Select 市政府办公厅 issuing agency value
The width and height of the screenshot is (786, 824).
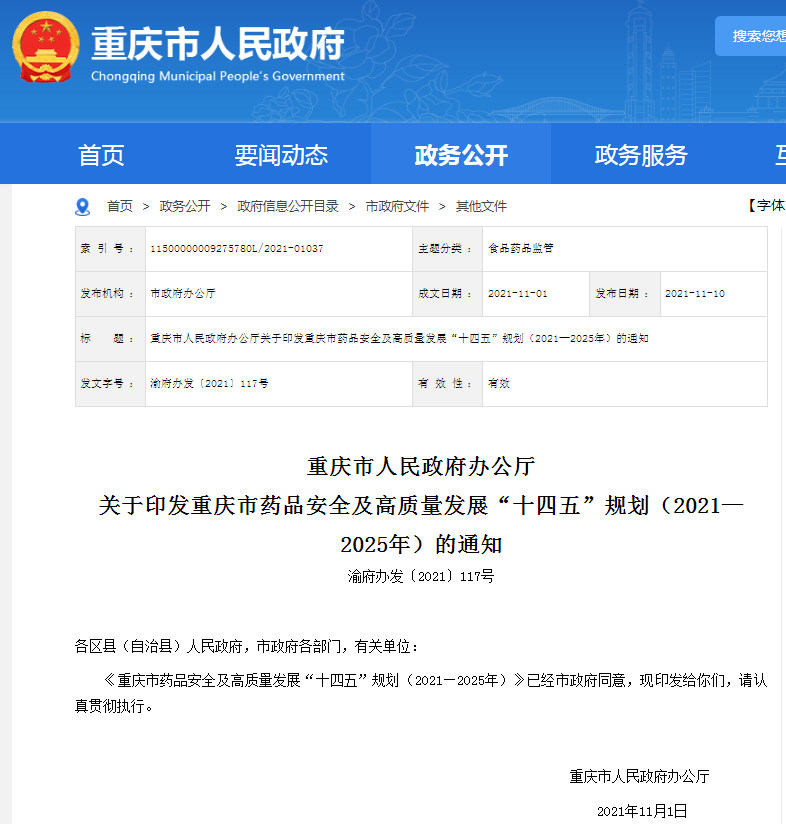coord(183,294)
